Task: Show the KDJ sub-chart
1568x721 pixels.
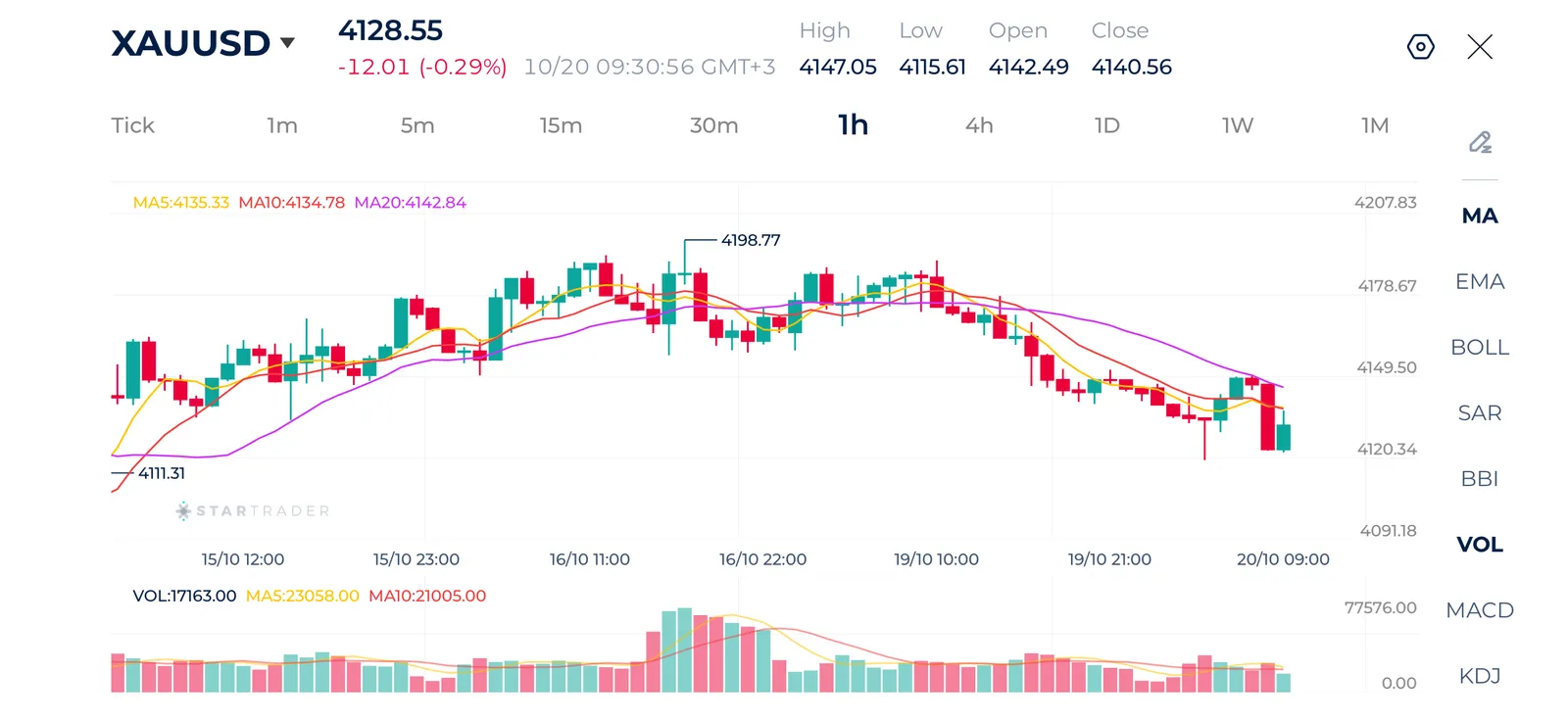Action: coord(1480,676)
